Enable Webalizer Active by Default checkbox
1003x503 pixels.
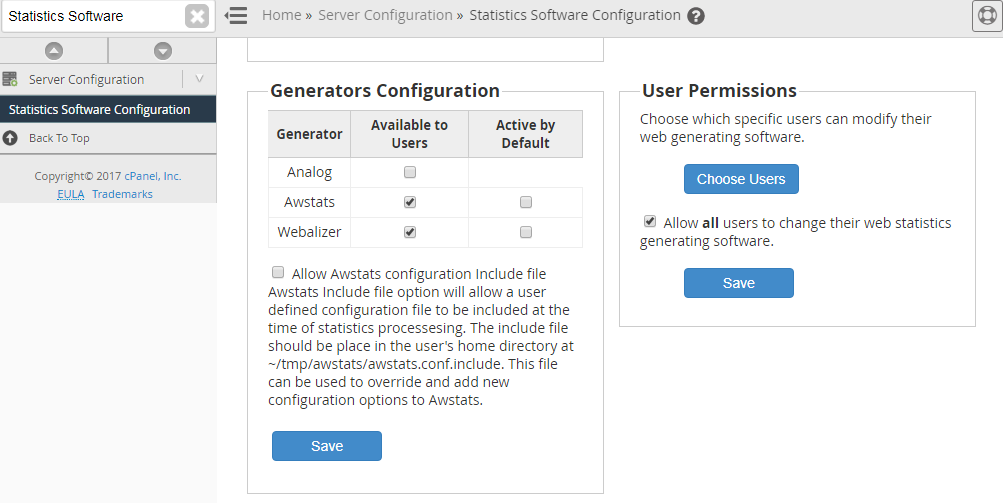(526, 232)
